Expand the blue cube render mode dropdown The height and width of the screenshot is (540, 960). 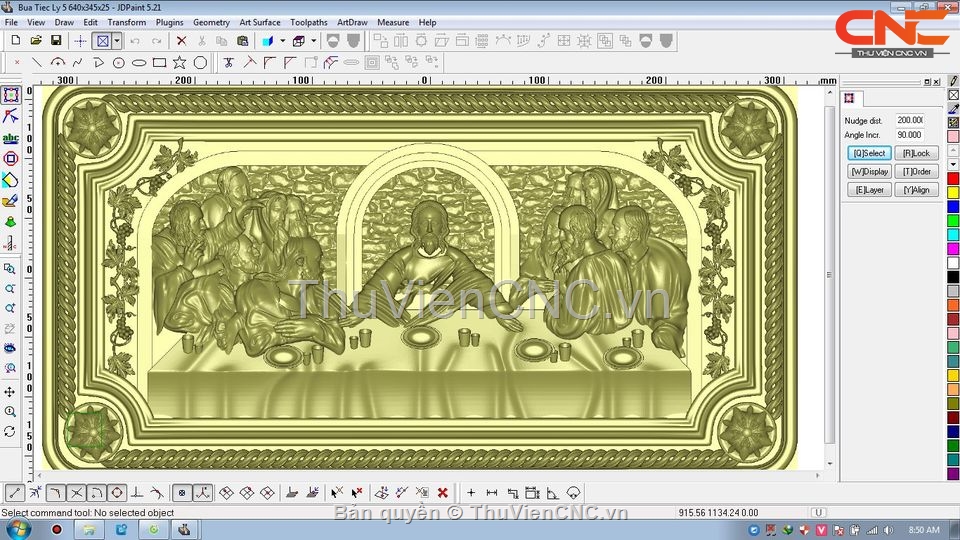coord(282,41)
